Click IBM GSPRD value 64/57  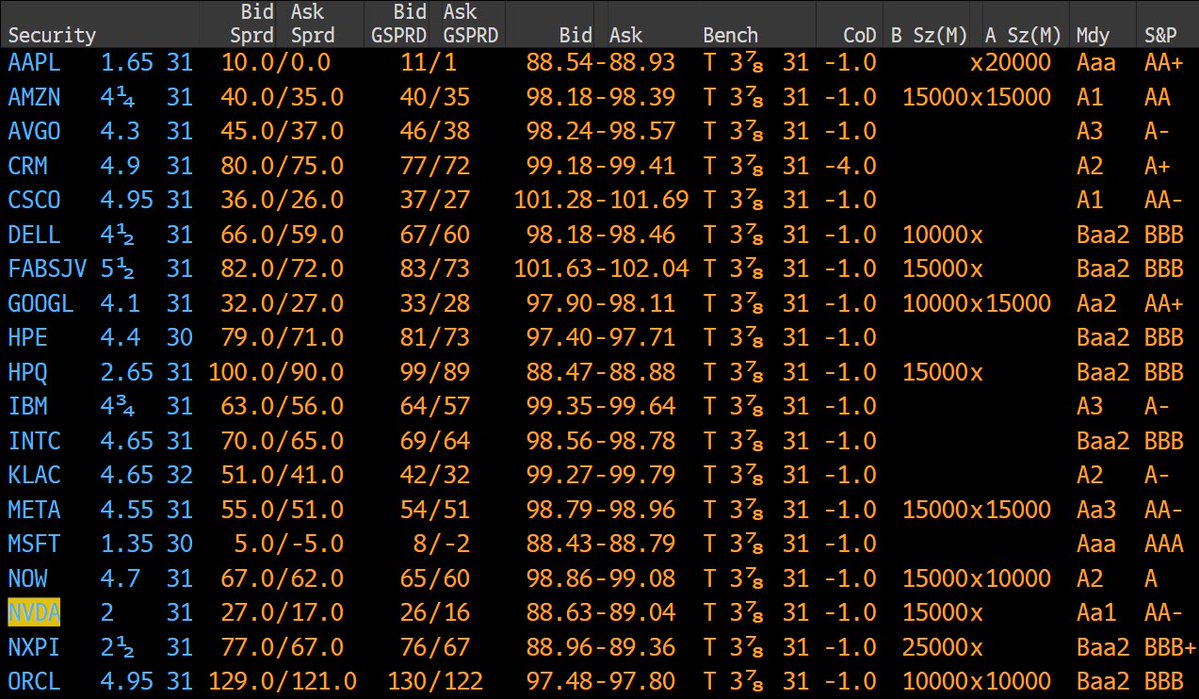pos(434,406)
